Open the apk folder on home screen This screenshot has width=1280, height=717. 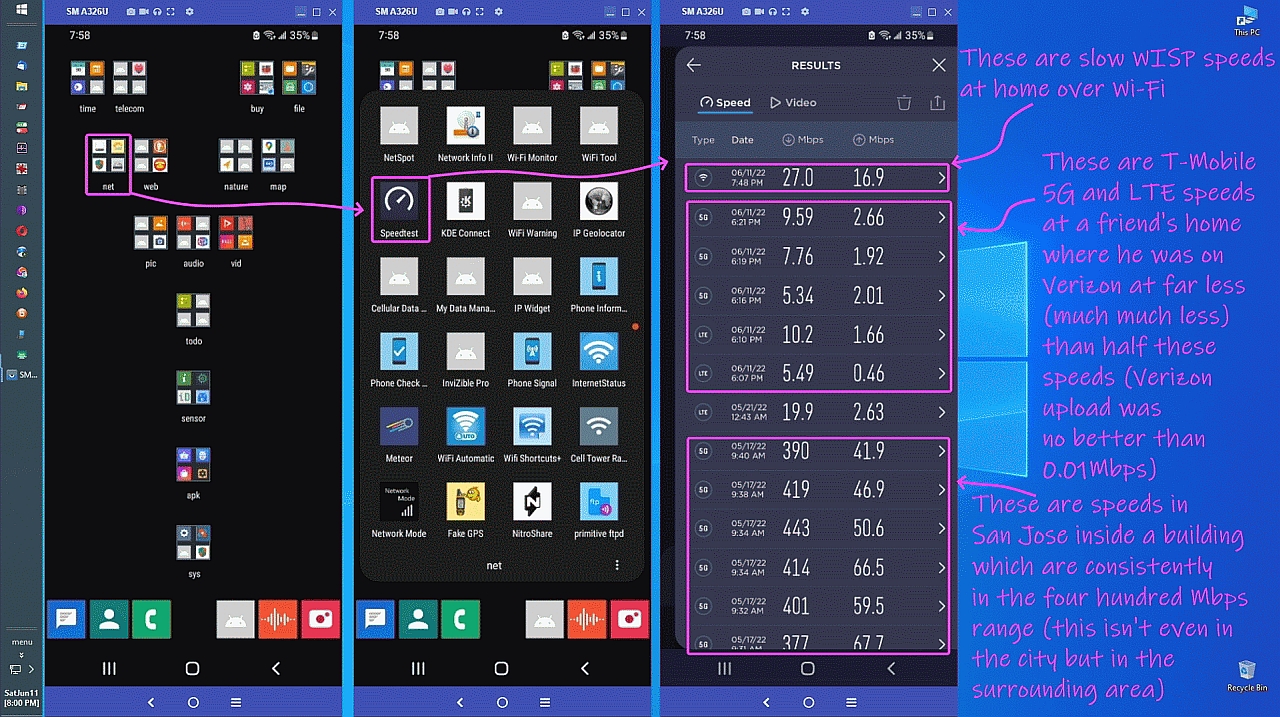pos(193,473)
